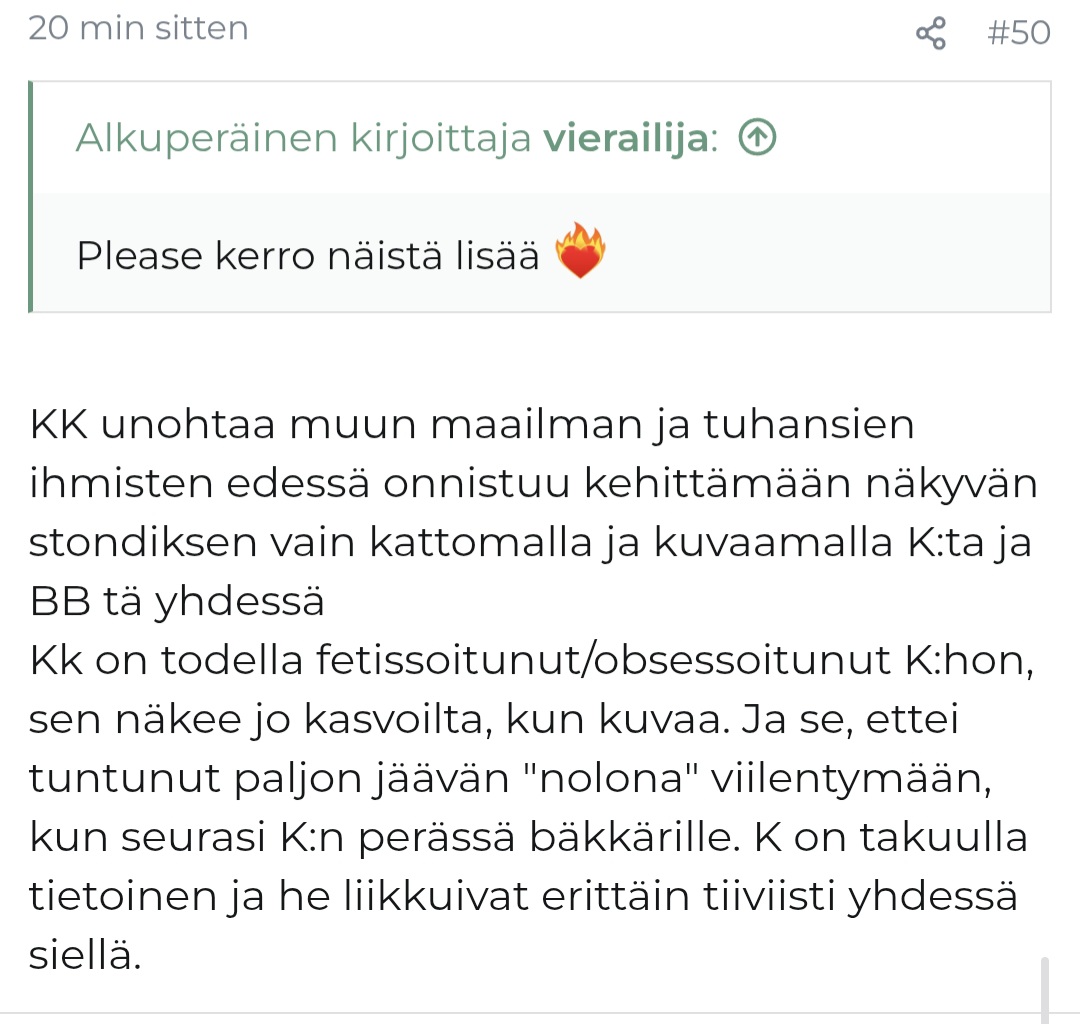Click the word "stondiksen" in the post

pyautogui.click(x=142, y=542)
